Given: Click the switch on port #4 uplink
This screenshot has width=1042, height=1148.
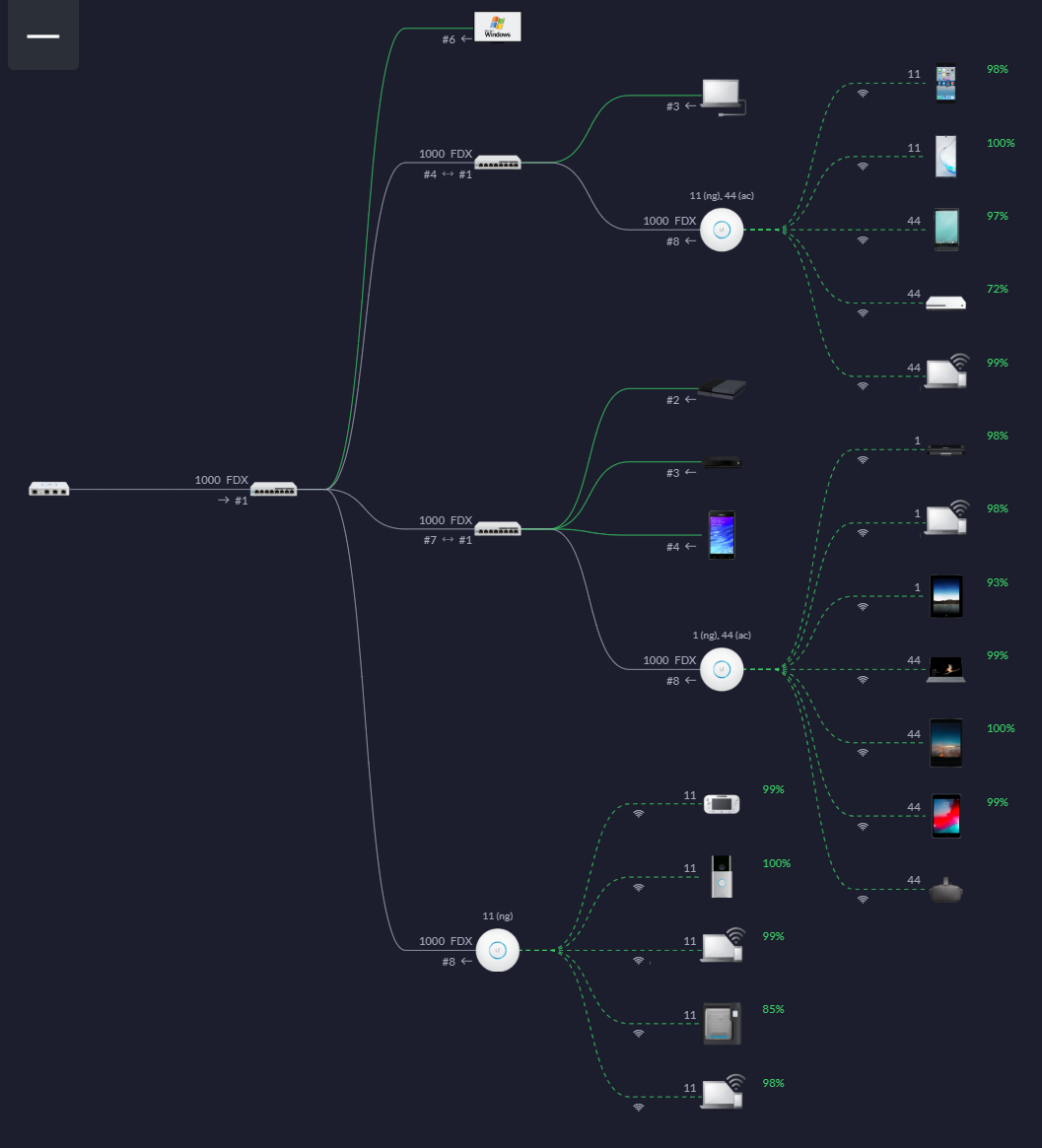Looking at the screenshot, I should click(x=498, y=163).
